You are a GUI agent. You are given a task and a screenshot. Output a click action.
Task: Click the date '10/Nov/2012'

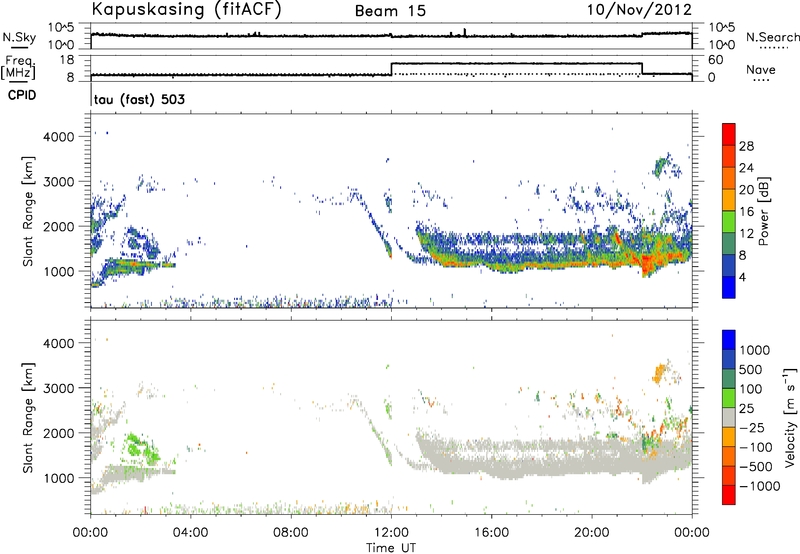click(x=639, y=9)
